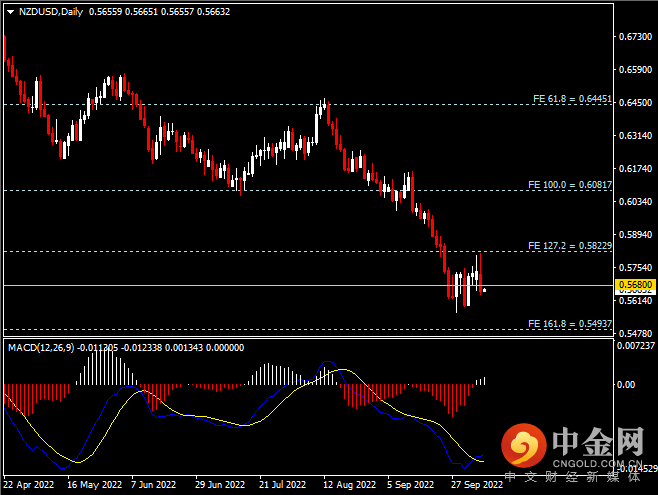Click the MACD(12,26,9) indicator label
Screen dimensions: 658x495
pos(41,347)
